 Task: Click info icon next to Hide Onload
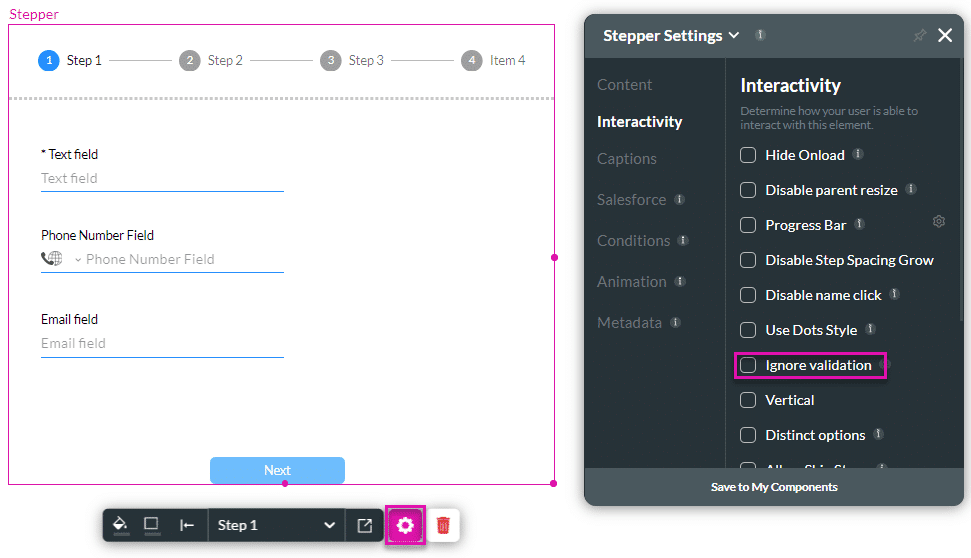click(x=858, y=154)
